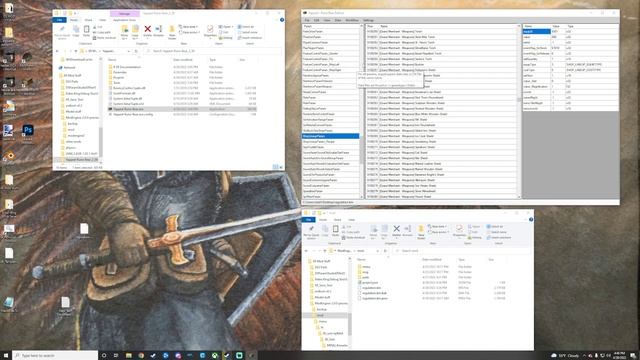Image resolution: width=640 pixels, height=360 pixels.
Task: Click Search mod field in mod Explorer
Action: coord(463,251)
